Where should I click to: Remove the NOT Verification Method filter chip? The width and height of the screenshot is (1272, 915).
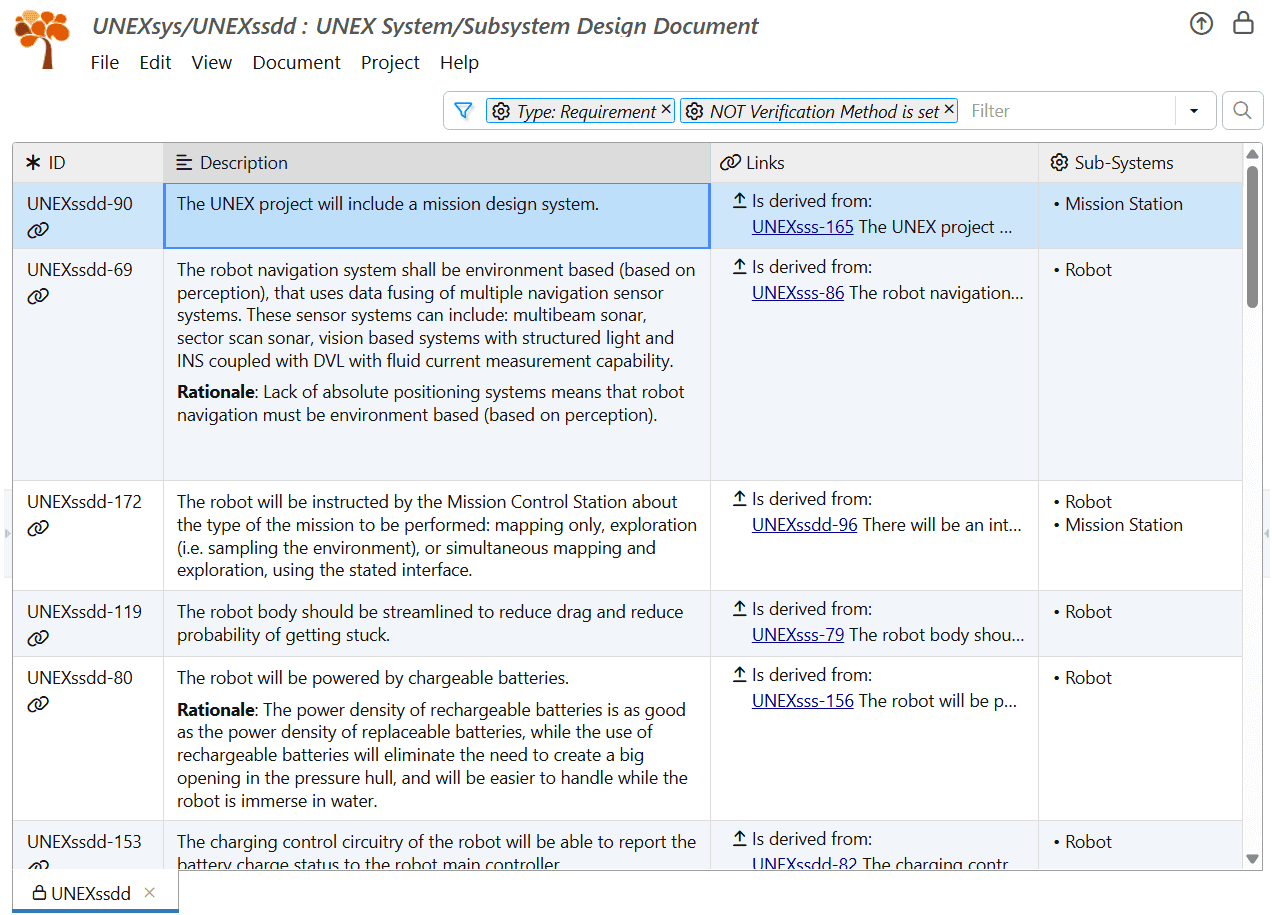pos(949,111)
